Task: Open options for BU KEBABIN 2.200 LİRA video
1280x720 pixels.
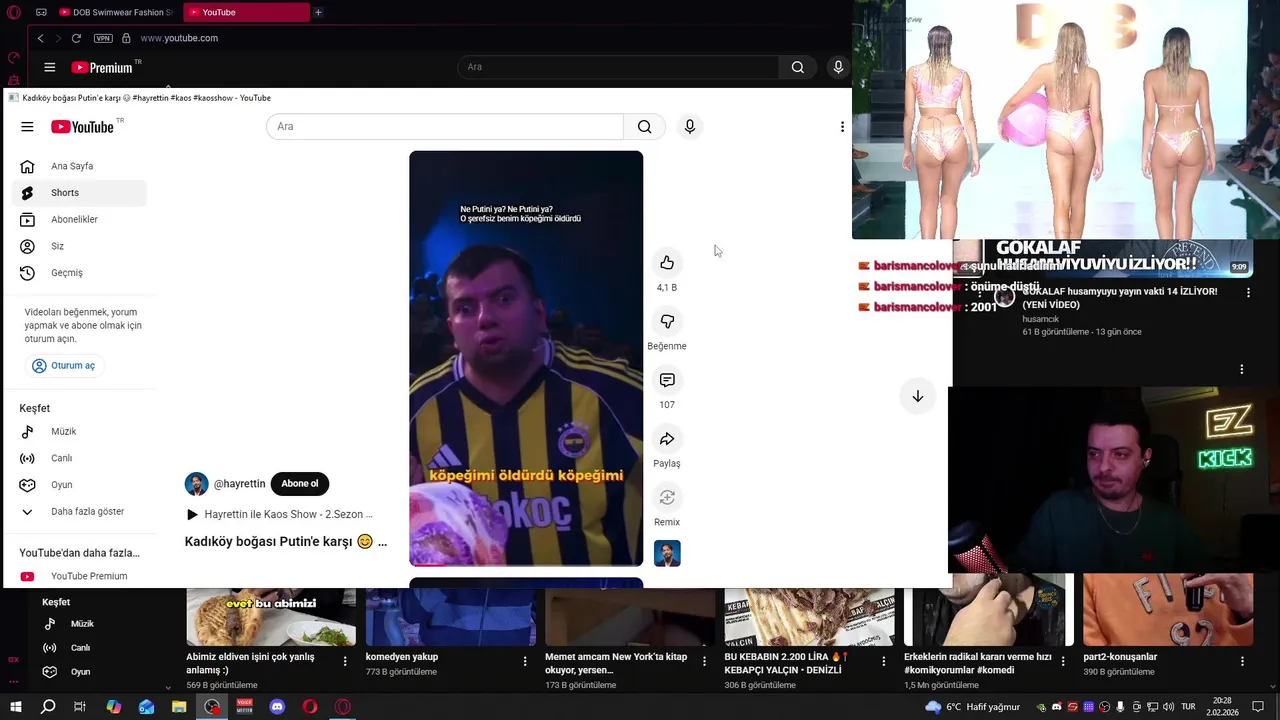Action: [x=883, y=661]
